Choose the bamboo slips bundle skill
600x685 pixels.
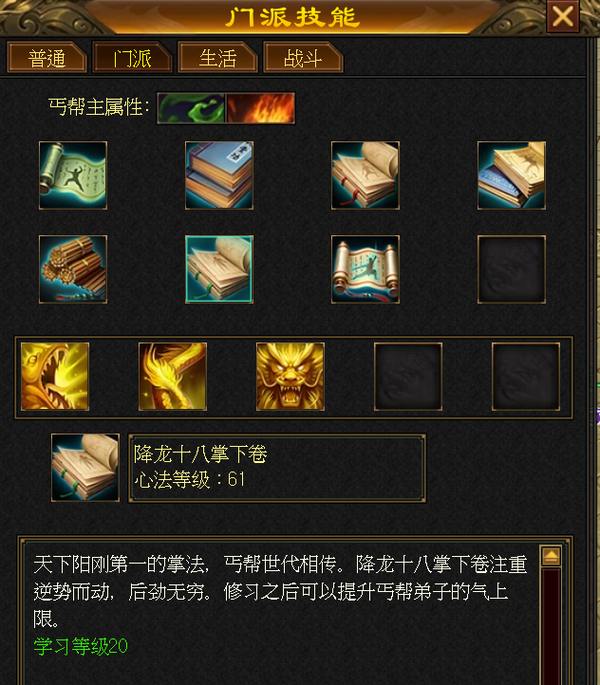click(73, 269)
